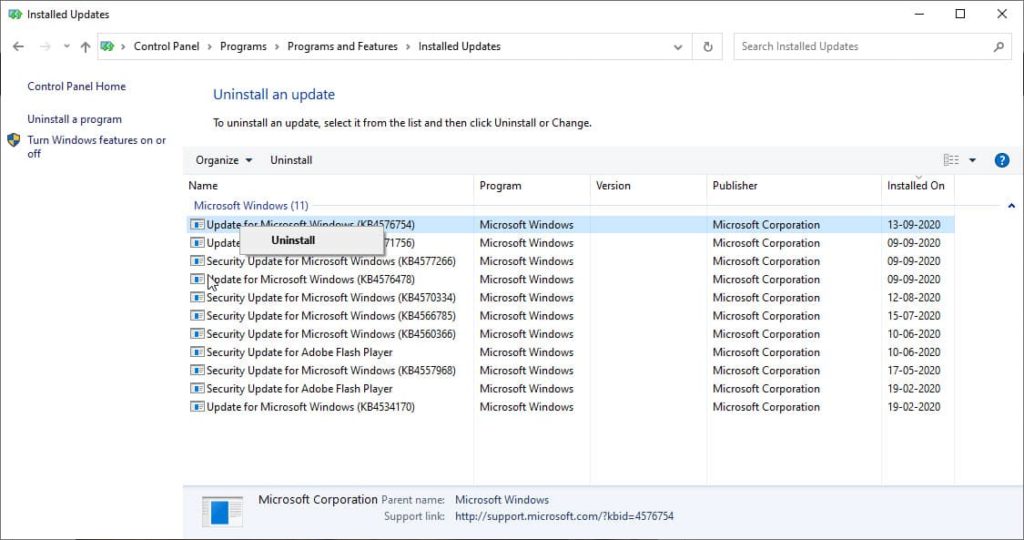Collapse the Microsoft Windows (11) group

(x=1011, y=206)
